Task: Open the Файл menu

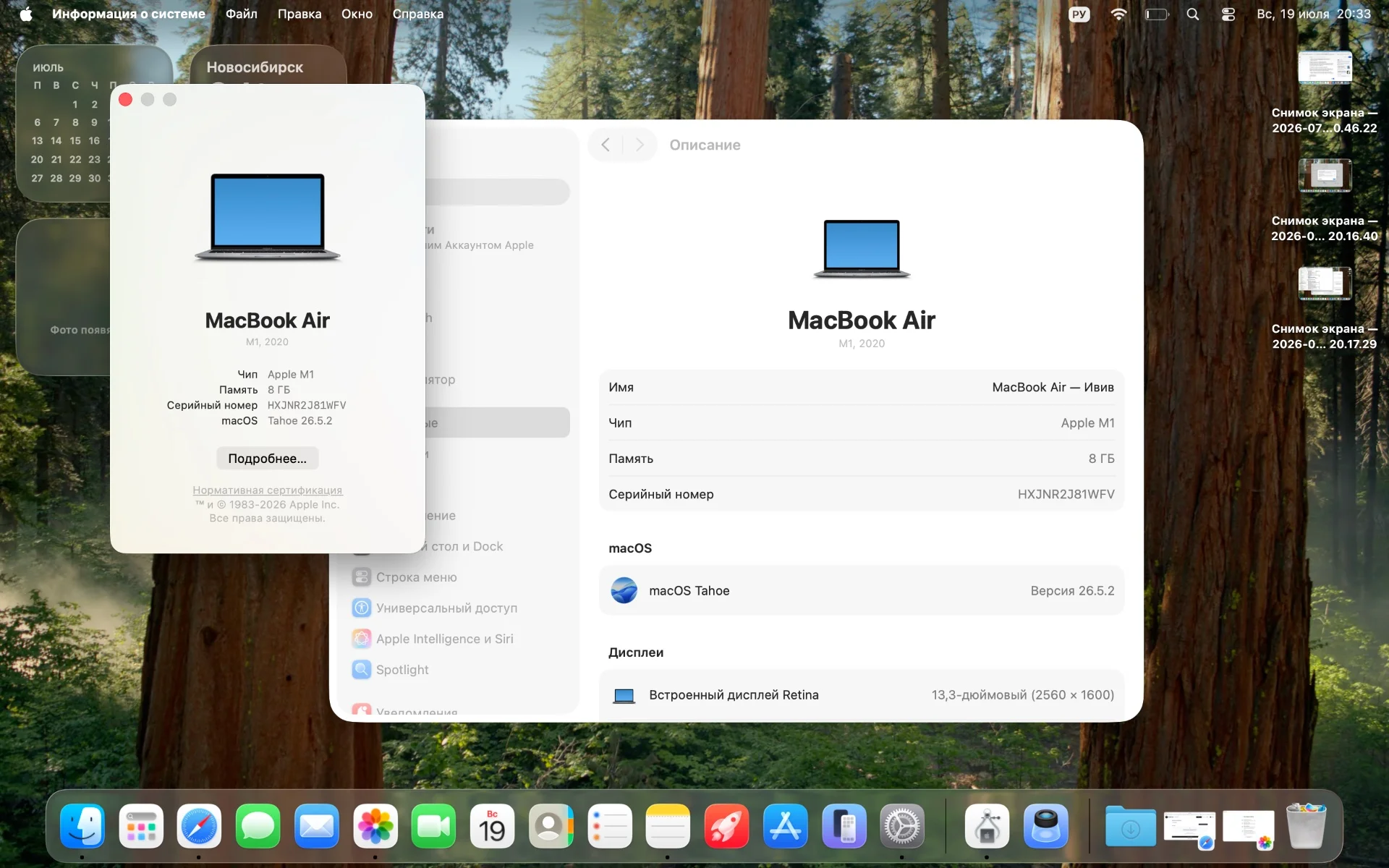Action: [x=242, y=14]
